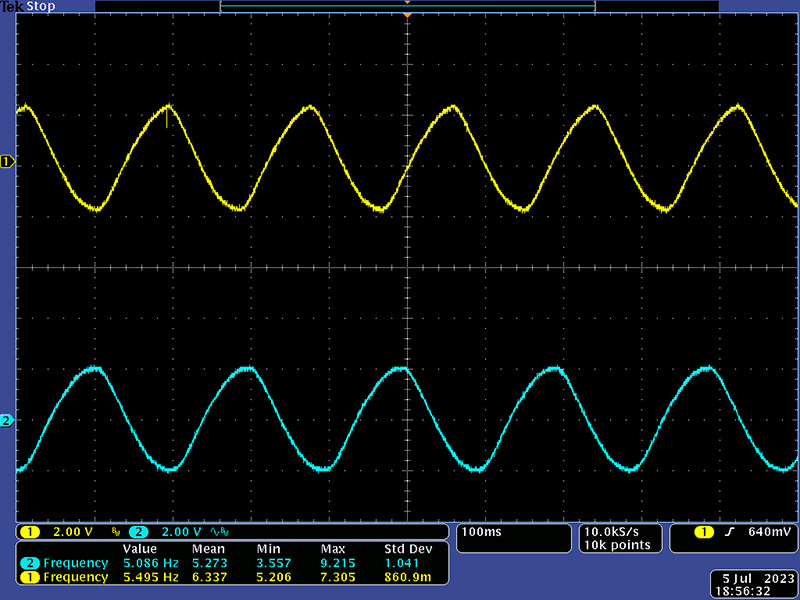Click the yellow channel 1 badge in the vertical readout

pos(30,532)
